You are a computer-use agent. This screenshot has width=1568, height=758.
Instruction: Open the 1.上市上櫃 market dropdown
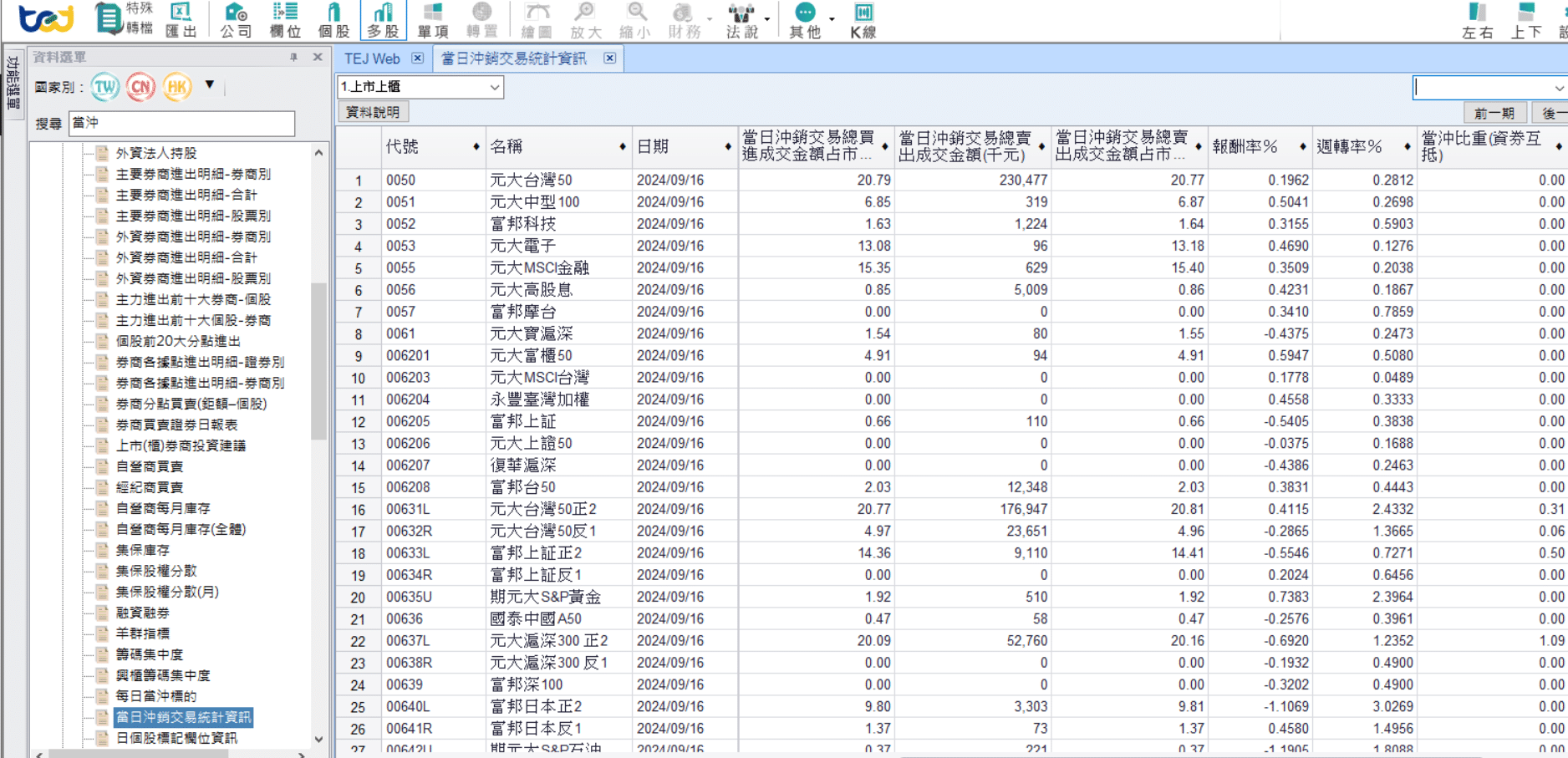[420, 87]
